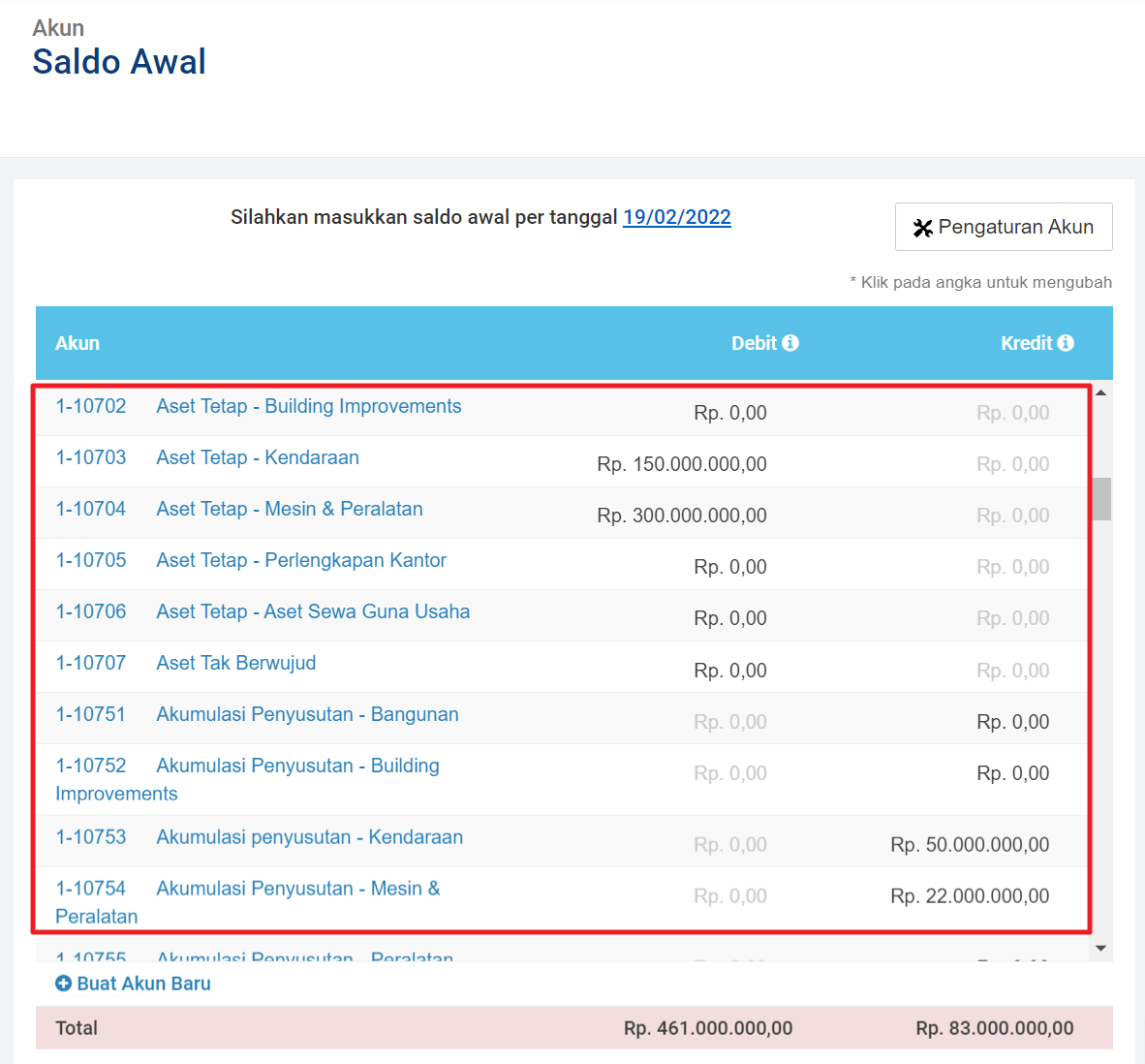This screenshot has width=1145, height=1064.
Task: Open account Akumulasi Penyusutan - Building Improvements
Action: (297, 766)
